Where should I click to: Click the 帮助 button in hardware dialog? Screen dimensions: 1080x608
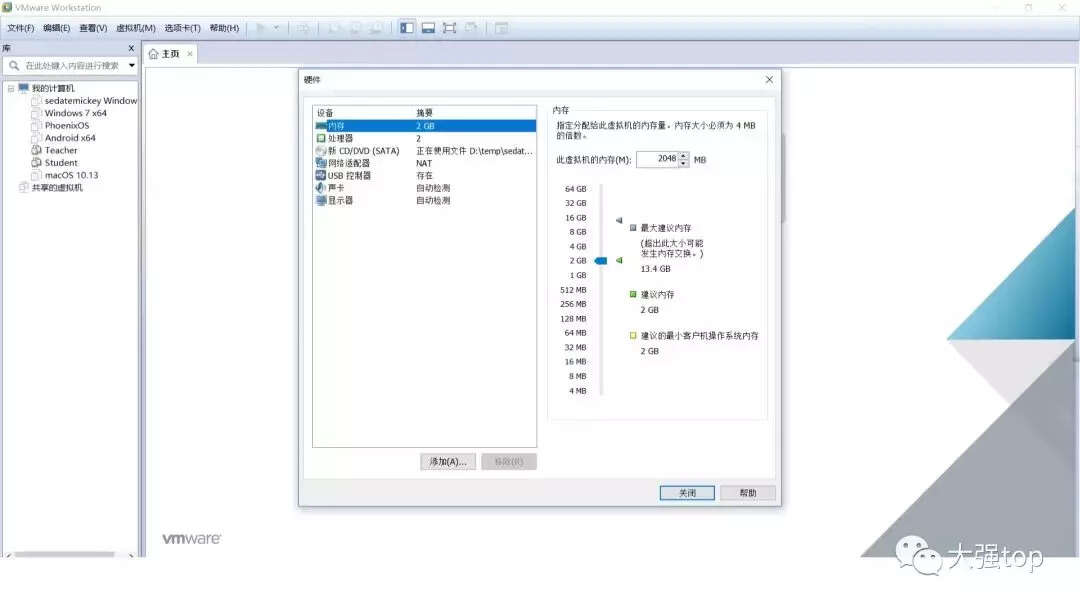click(x=747, y=493)
